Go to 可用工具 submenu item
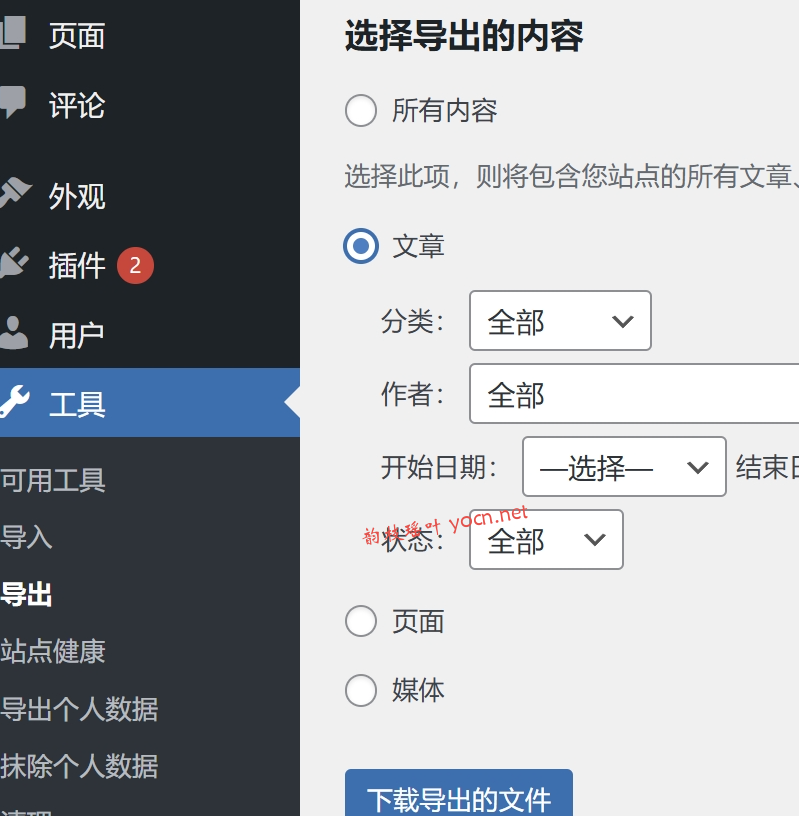The width and height of the screenshot is (799, 816). [x=53, y=480]
